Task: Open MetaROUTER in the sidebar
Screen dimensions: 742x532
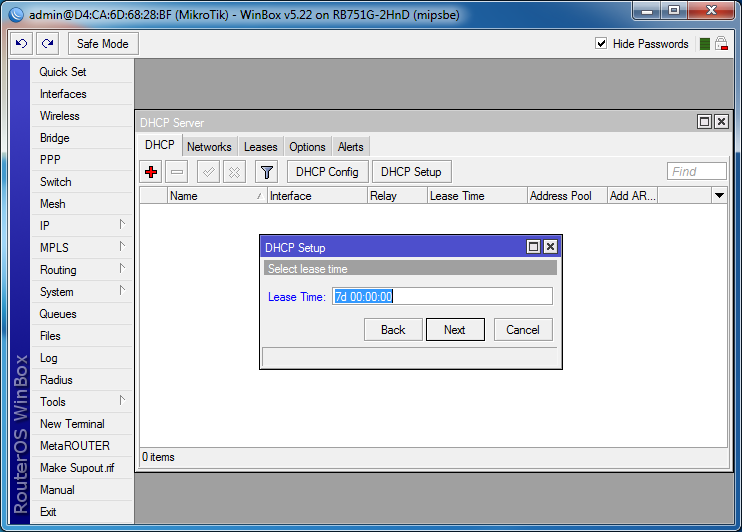Action: (x=81, y=446)
